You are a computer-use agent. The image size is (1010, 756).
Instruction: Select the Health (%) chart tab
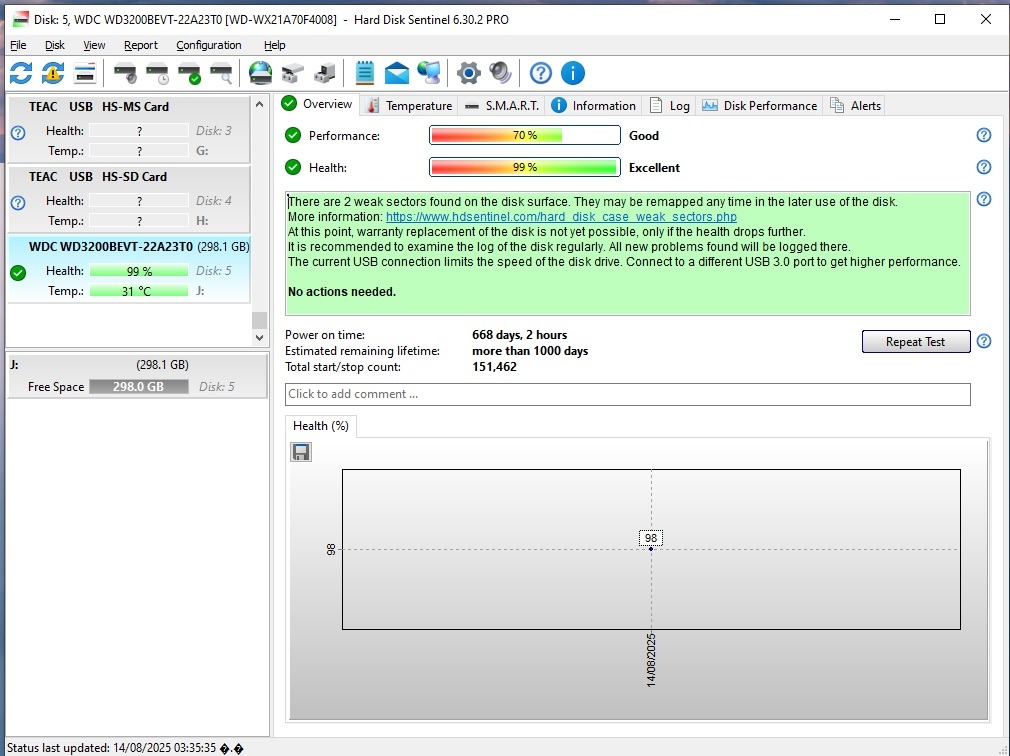pos(321,426)
